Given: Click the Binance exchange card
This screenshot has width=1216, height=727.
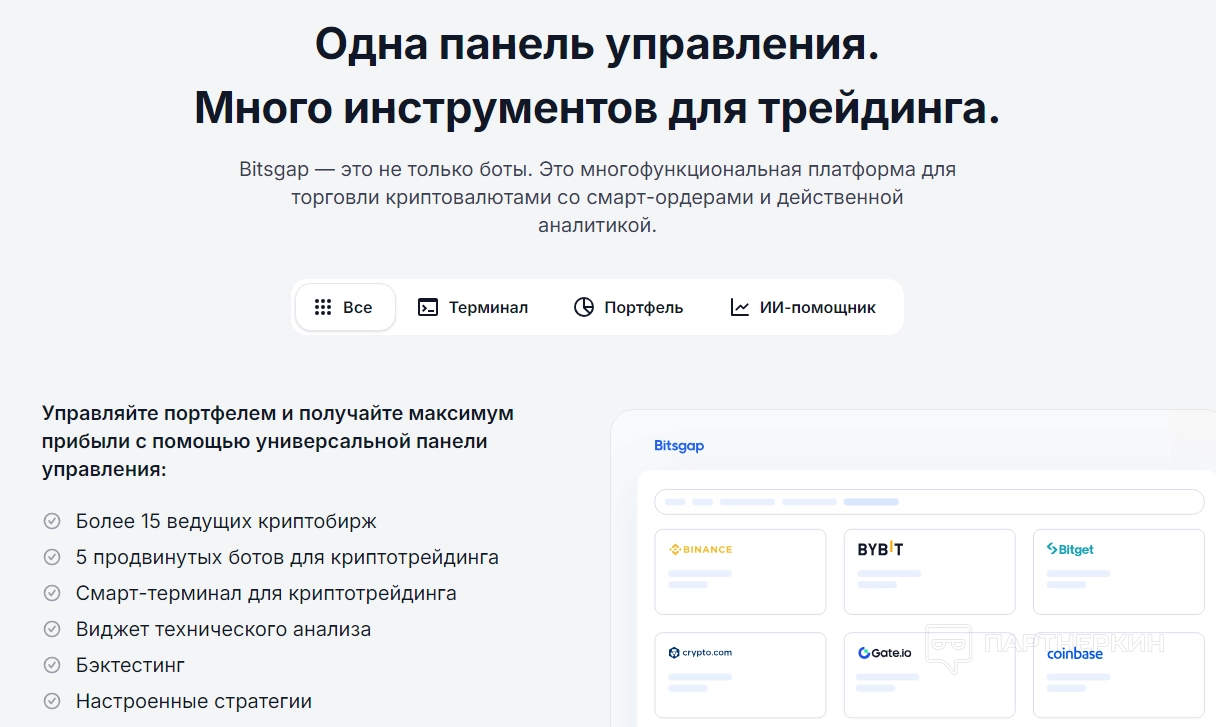Looking at the screenshot, I should tap(740, 571).
